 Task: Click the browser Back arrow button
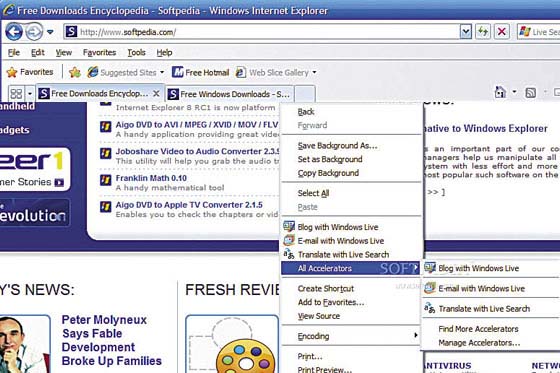pyautogui.click(x=14, y=32)
